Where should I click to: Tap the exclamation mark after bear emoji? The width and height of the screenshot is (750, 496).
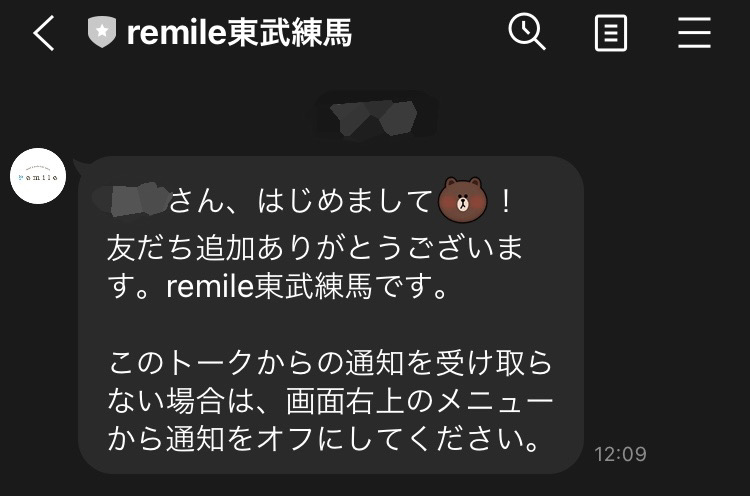point(506,201)
